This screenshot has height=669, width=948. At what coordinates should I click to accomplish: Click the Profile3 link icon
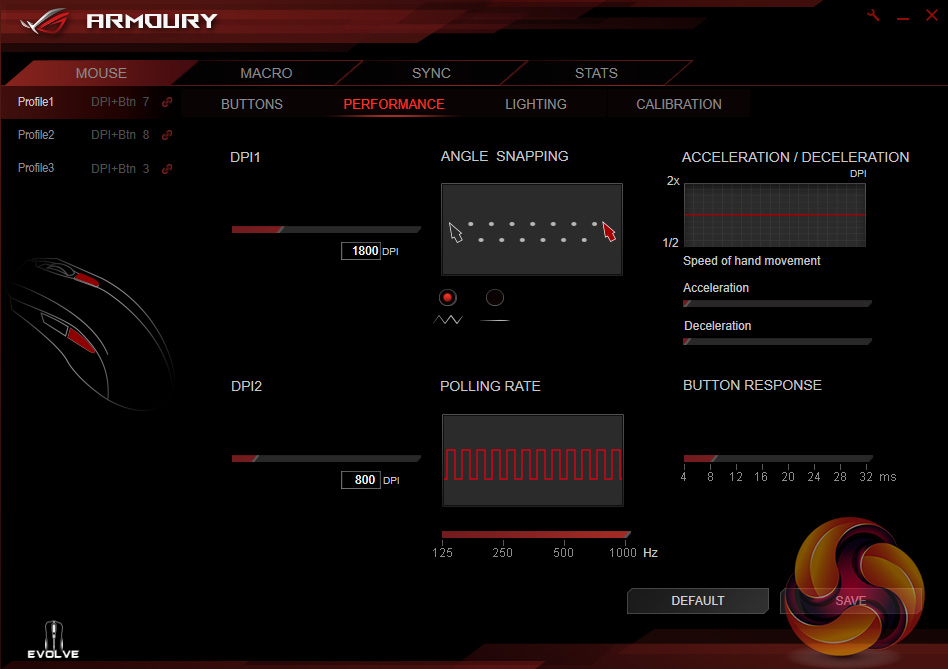[x=167, y=169]
